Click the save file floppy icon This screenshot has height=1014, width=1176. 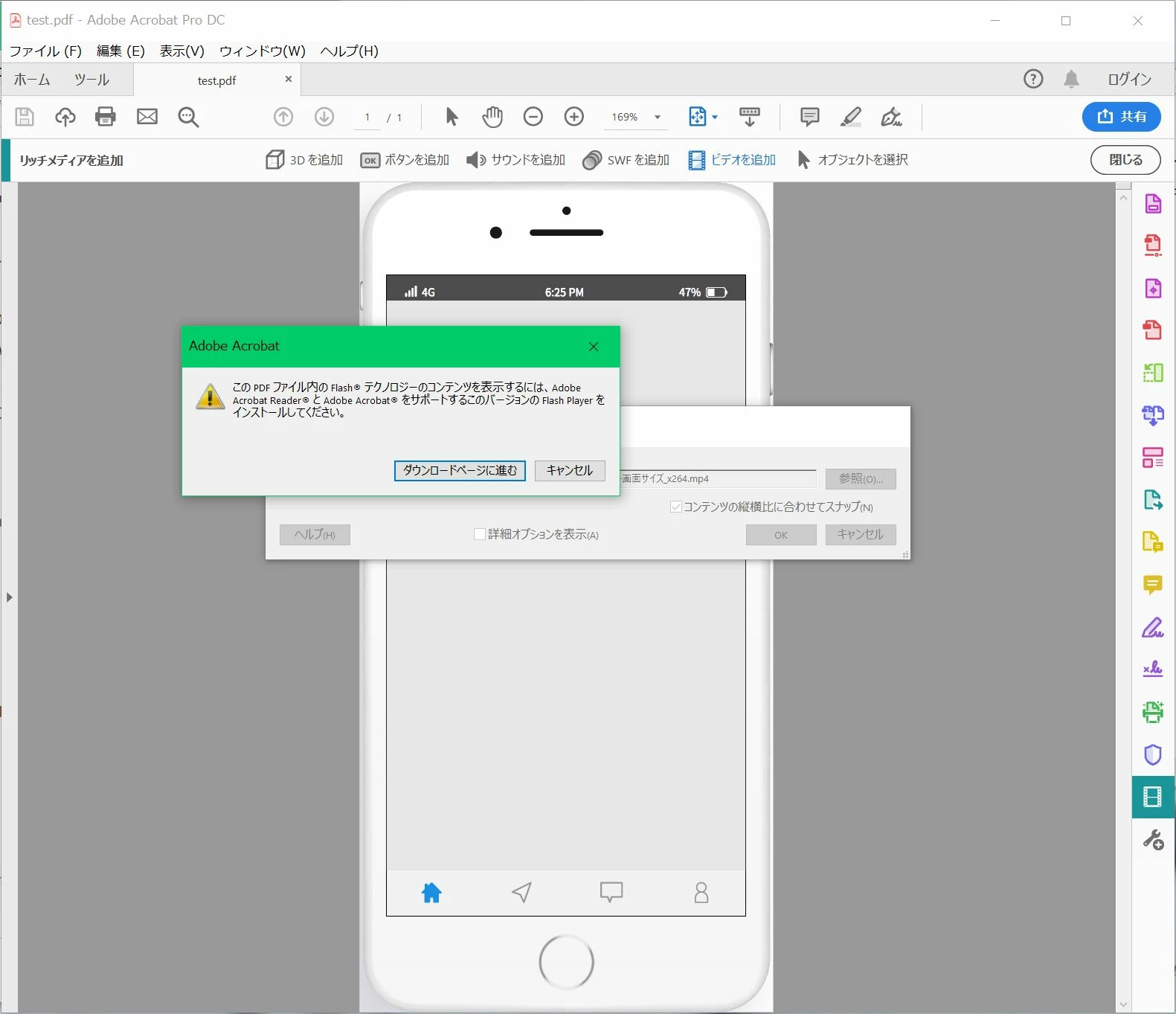(25, 117)
